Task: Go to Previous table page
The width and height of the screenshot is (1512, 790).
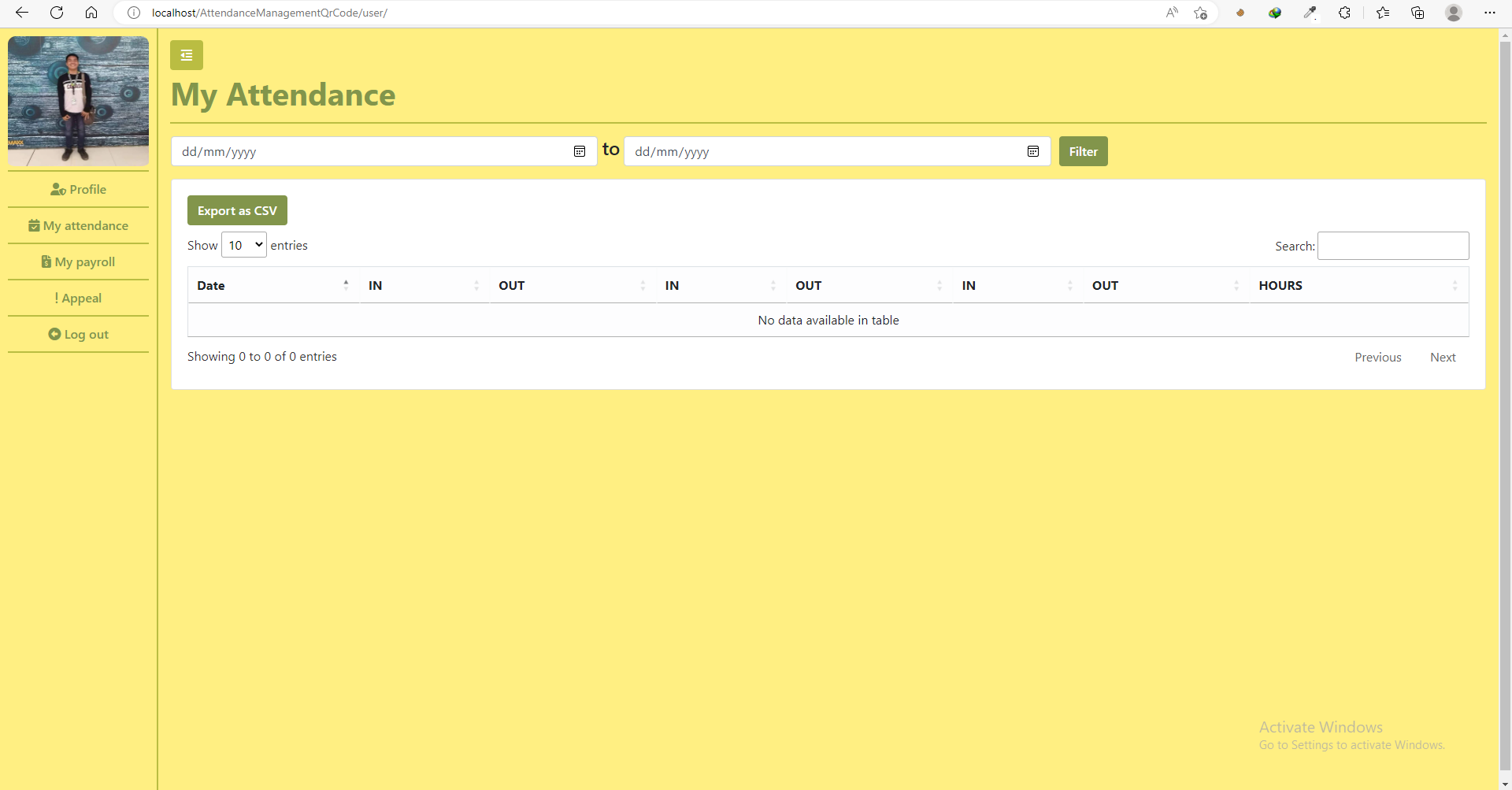Action: [x=1377, y=357]
